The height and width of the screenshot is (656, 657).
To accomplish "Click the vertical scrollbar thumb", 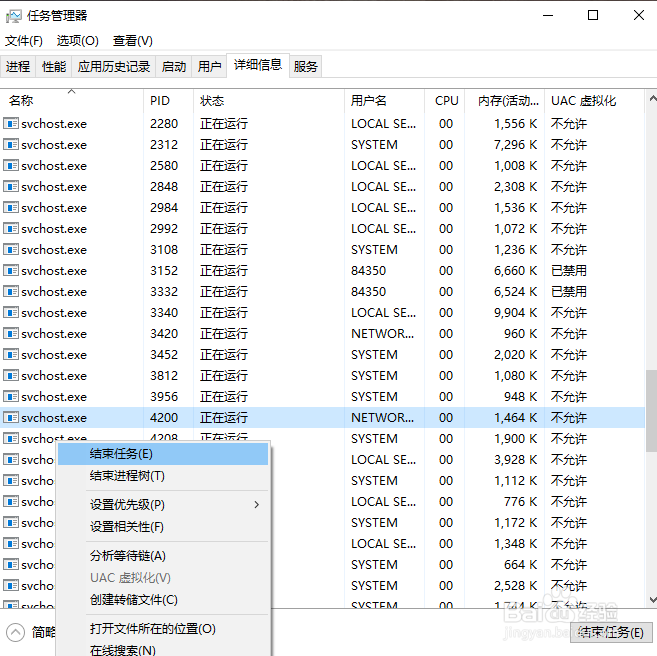I will point(652,410).
